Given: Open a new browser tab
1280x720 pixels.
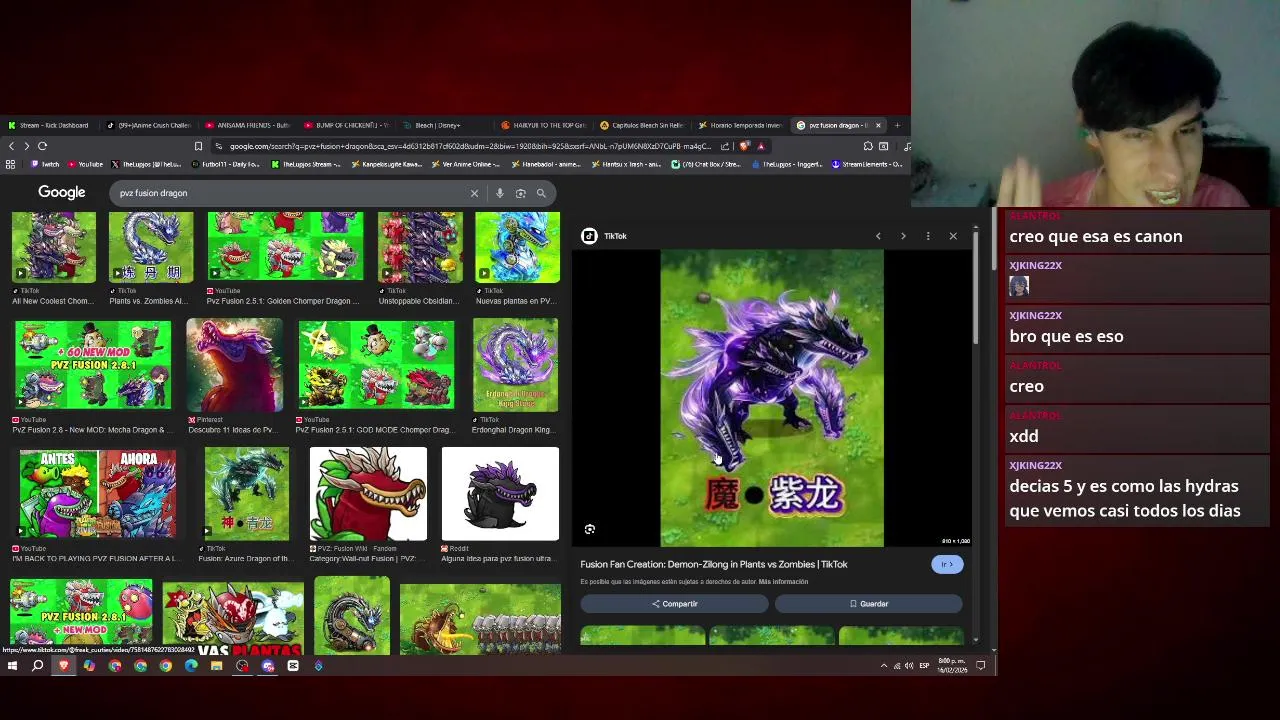Looking at the screenshot, I should (897, 125).
